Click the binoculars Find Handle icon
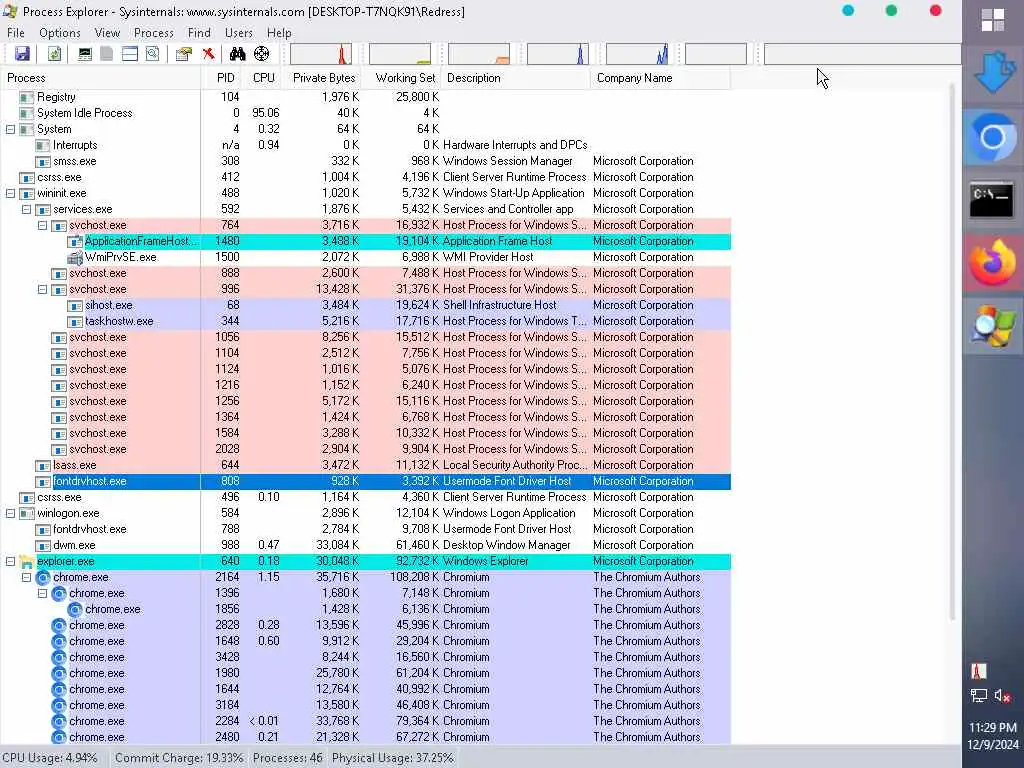1024x768 pixels. pyautogui.click(x=238, y=54)
